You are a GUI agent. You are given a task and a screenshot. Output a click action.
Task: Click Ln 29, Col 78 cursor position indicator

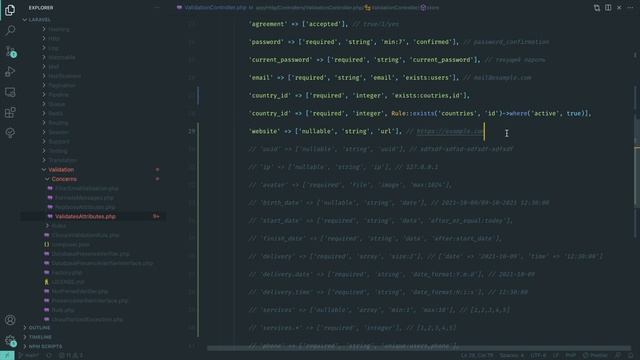[x=477, y=356]
